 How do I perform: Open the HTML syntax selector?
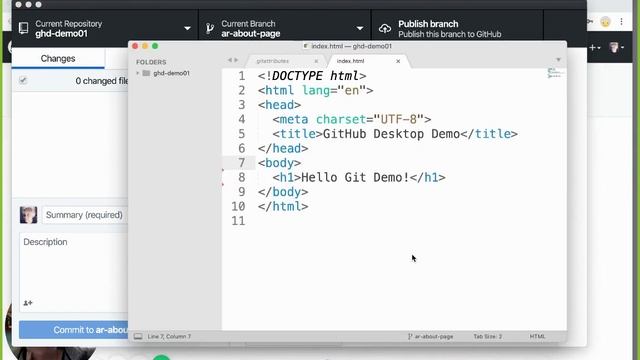(x=537, y=336)
